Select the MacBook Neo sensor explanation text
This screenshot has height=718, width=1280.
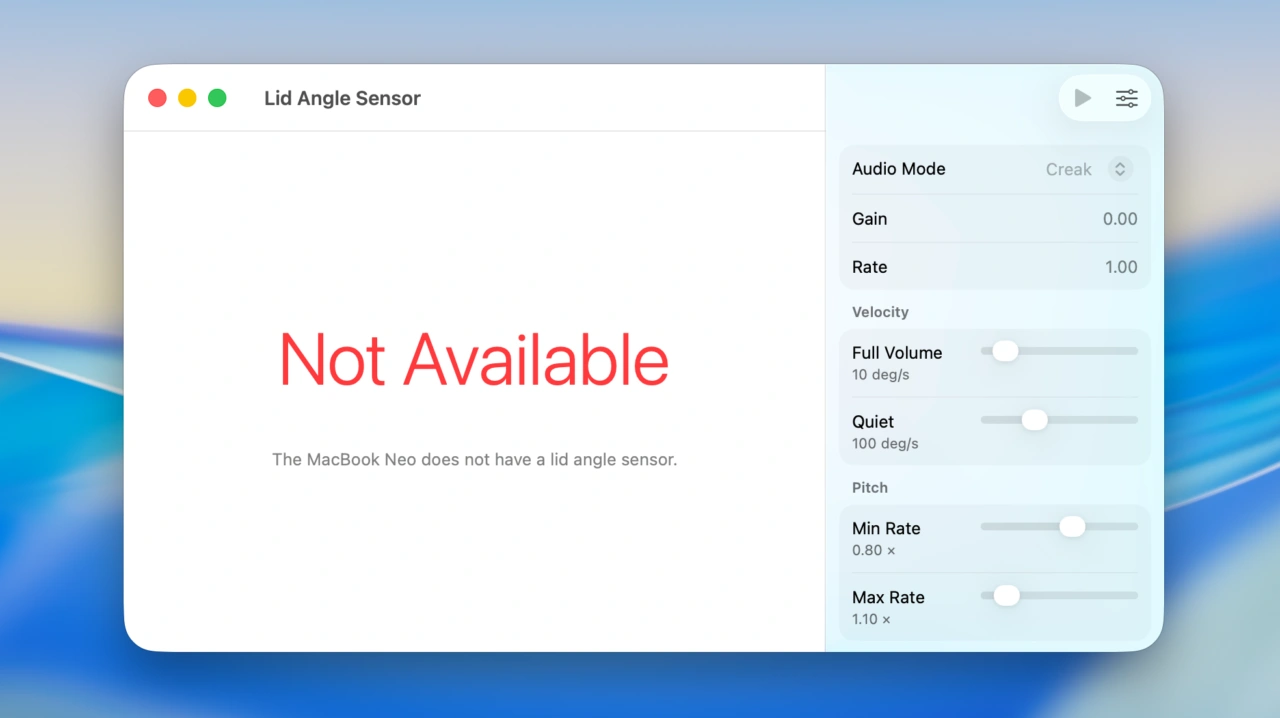click(x=474, y=459)
